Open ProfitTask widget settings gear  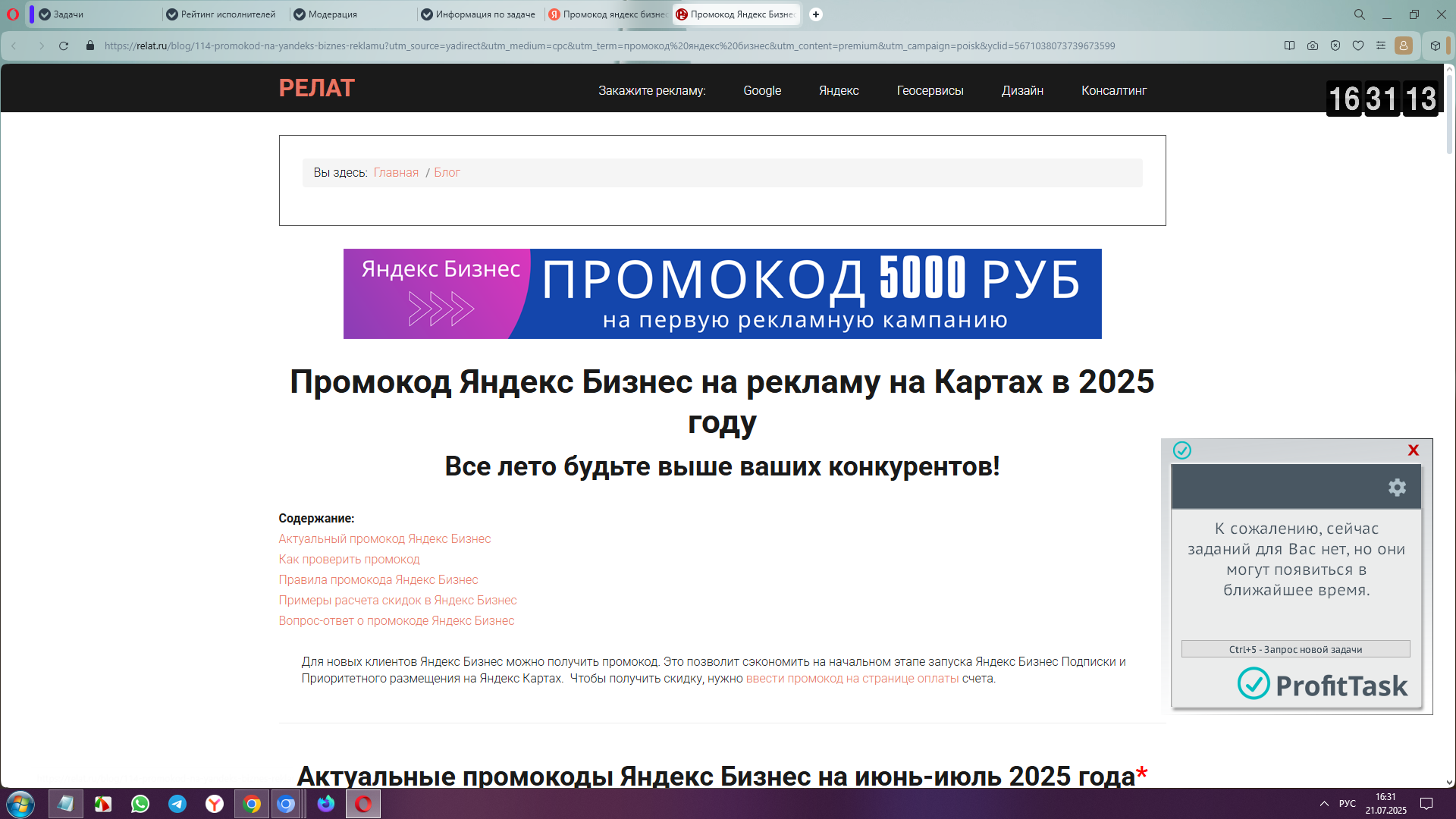[x=1397, y=488]
